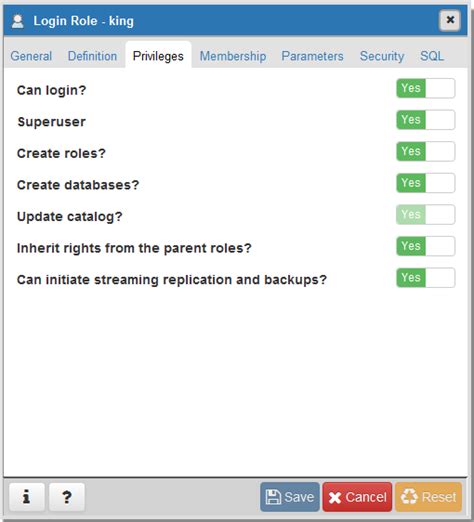The height and width of the screenshot is (522, 474).
Task: Toggle the Superuser switch
Action: [x=426, y=120]
